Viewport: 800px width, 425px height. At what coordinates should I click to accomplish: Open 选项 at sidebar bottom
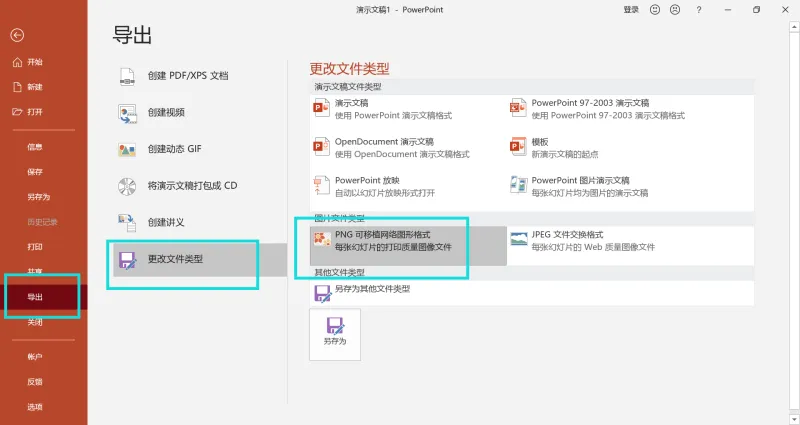tap(35, 407)
